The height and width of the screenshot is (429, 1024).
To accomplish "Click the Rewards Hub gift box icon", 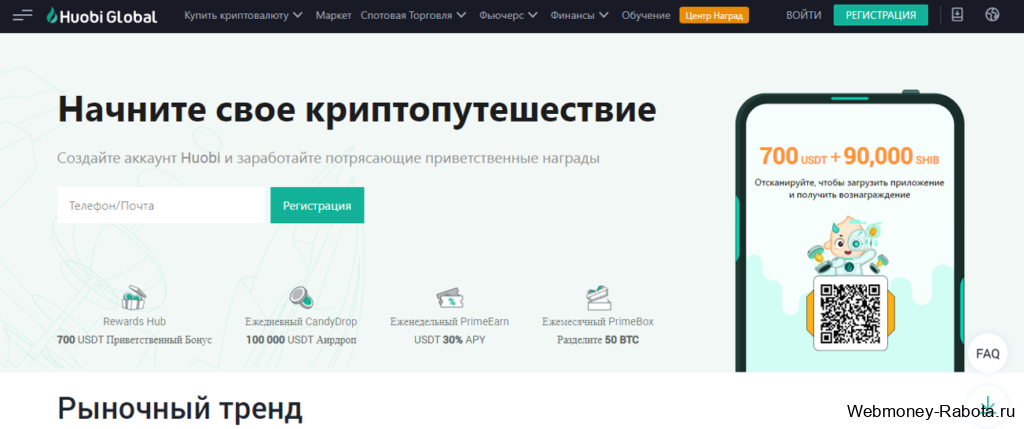I will click(135, 297).
